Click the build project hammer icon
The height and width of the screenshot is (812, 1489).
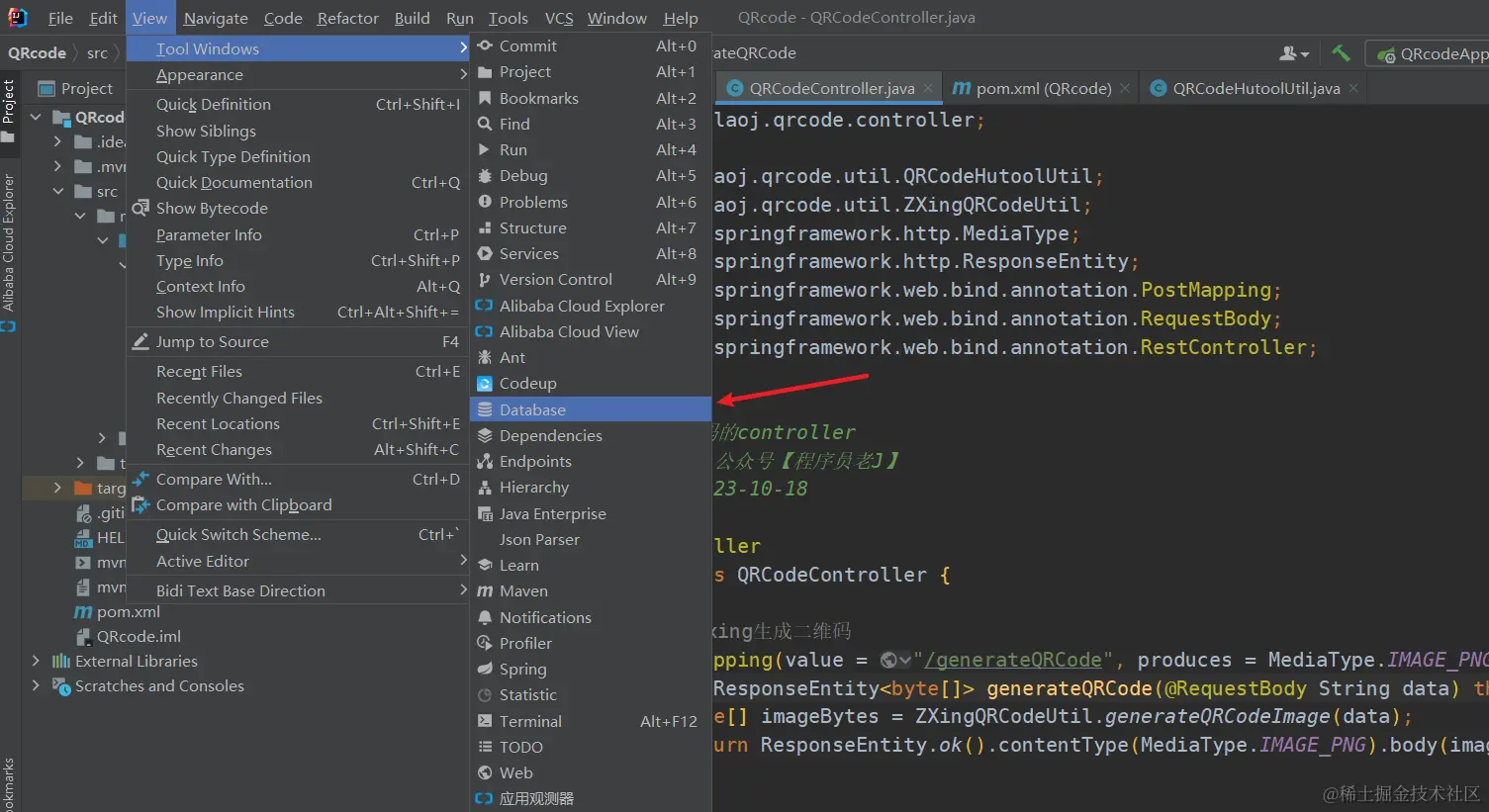click(x=1341, y=53)
